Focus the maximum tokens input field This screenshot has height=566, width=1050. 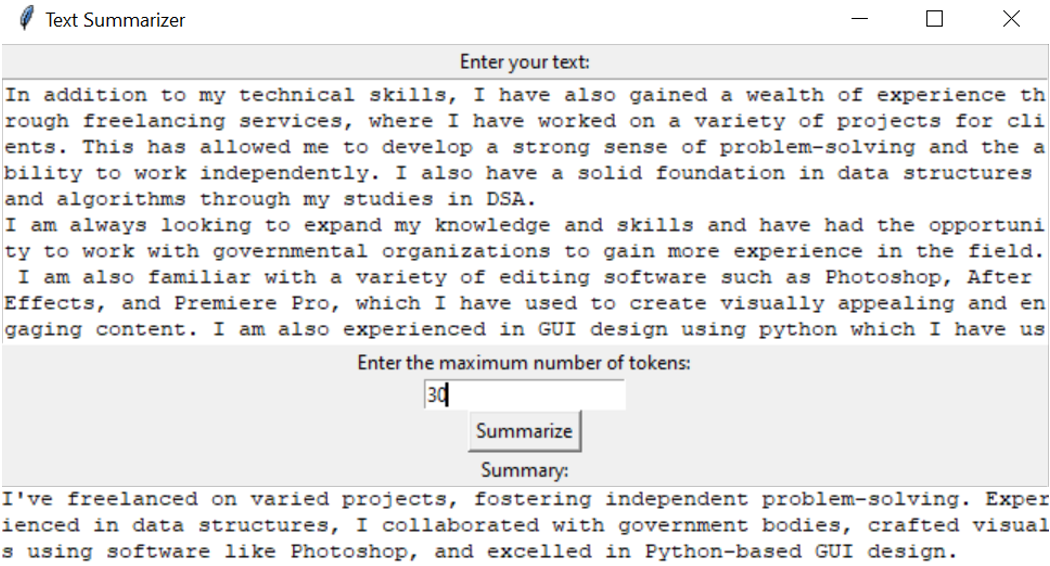coord(524,395)
